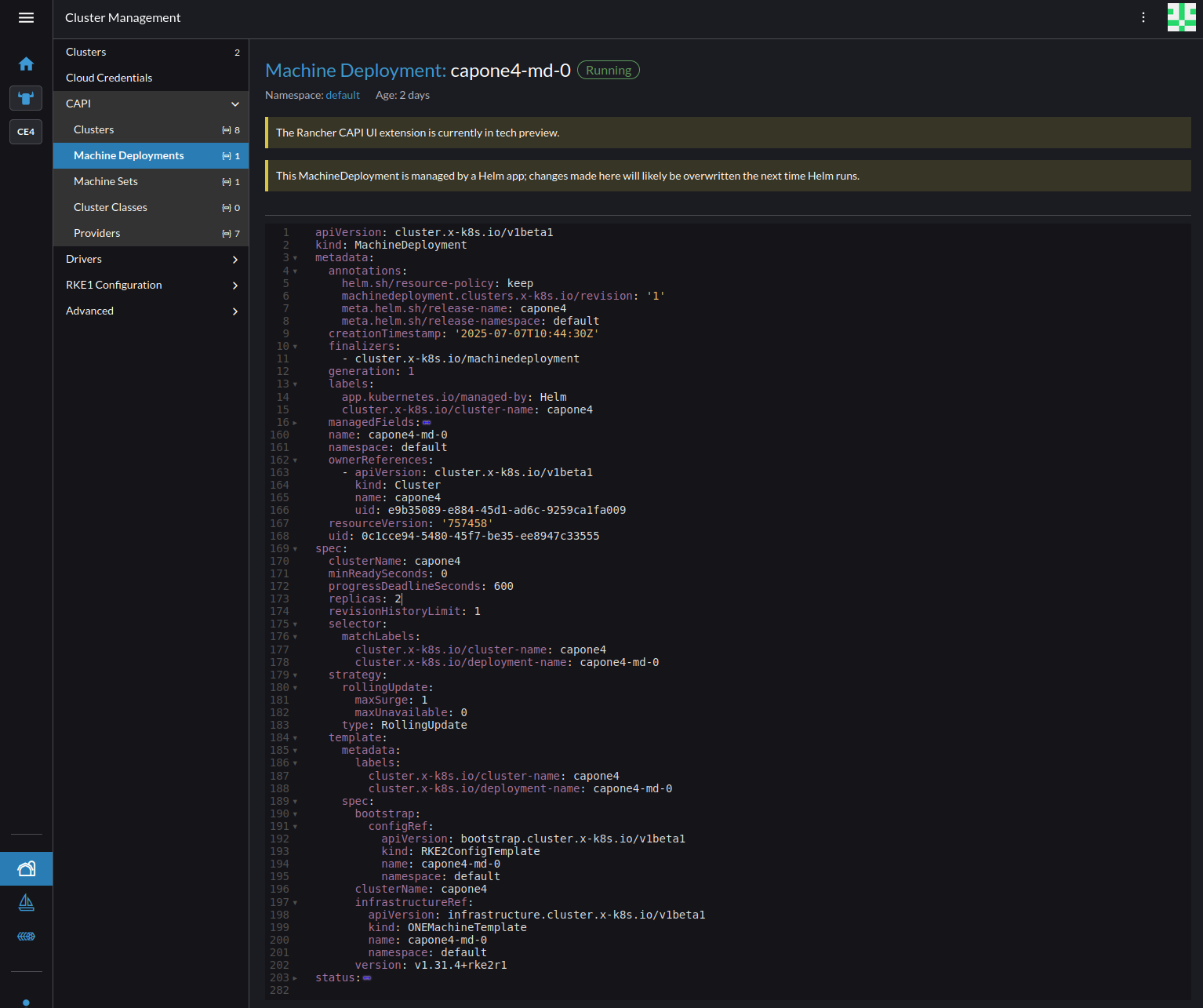Click the version v1.31.4+rke2r1 value

[460, 965]
